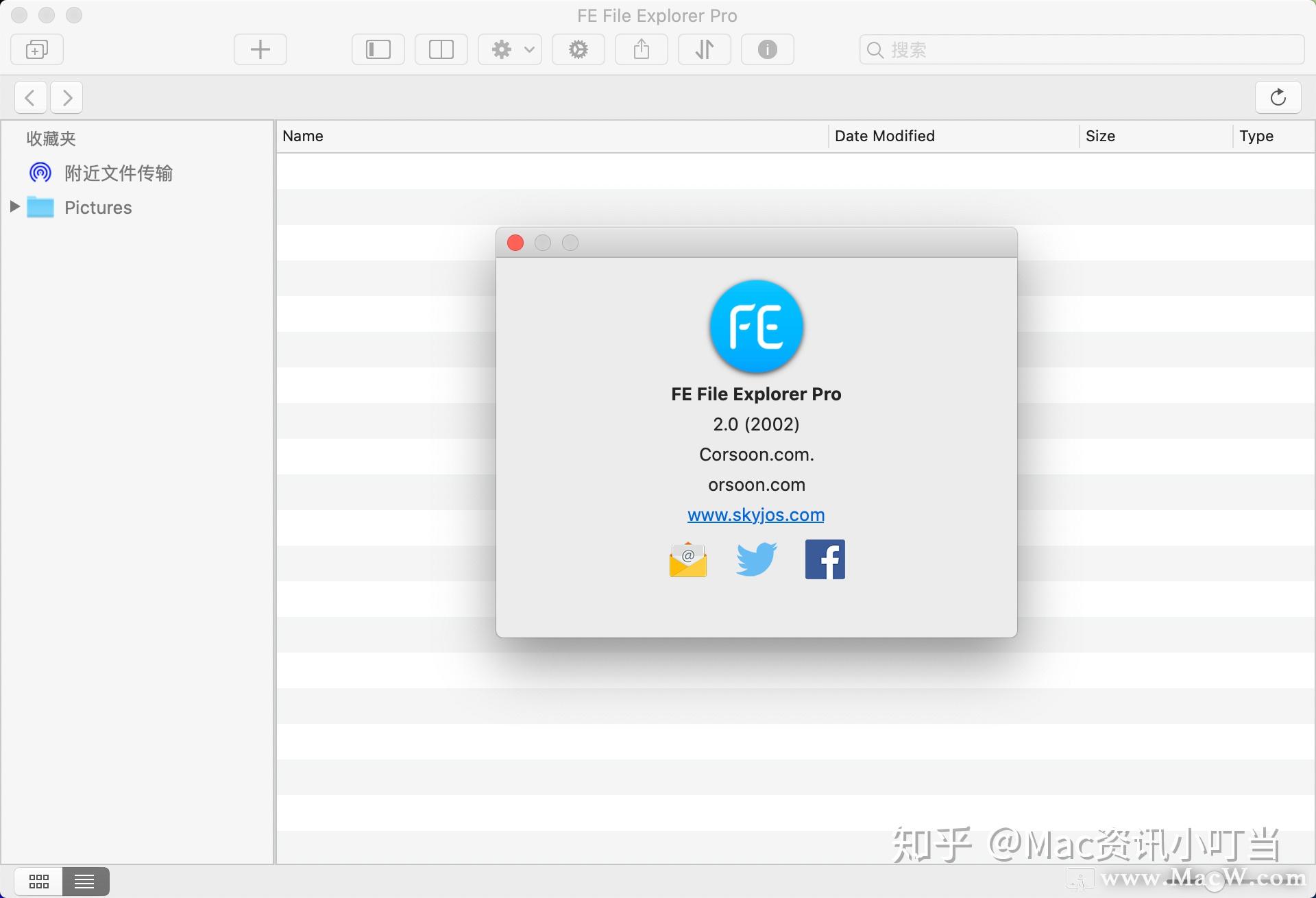Sort by the Type column header
This screenshot has width=1316, height=898.
coord(1274,136)
